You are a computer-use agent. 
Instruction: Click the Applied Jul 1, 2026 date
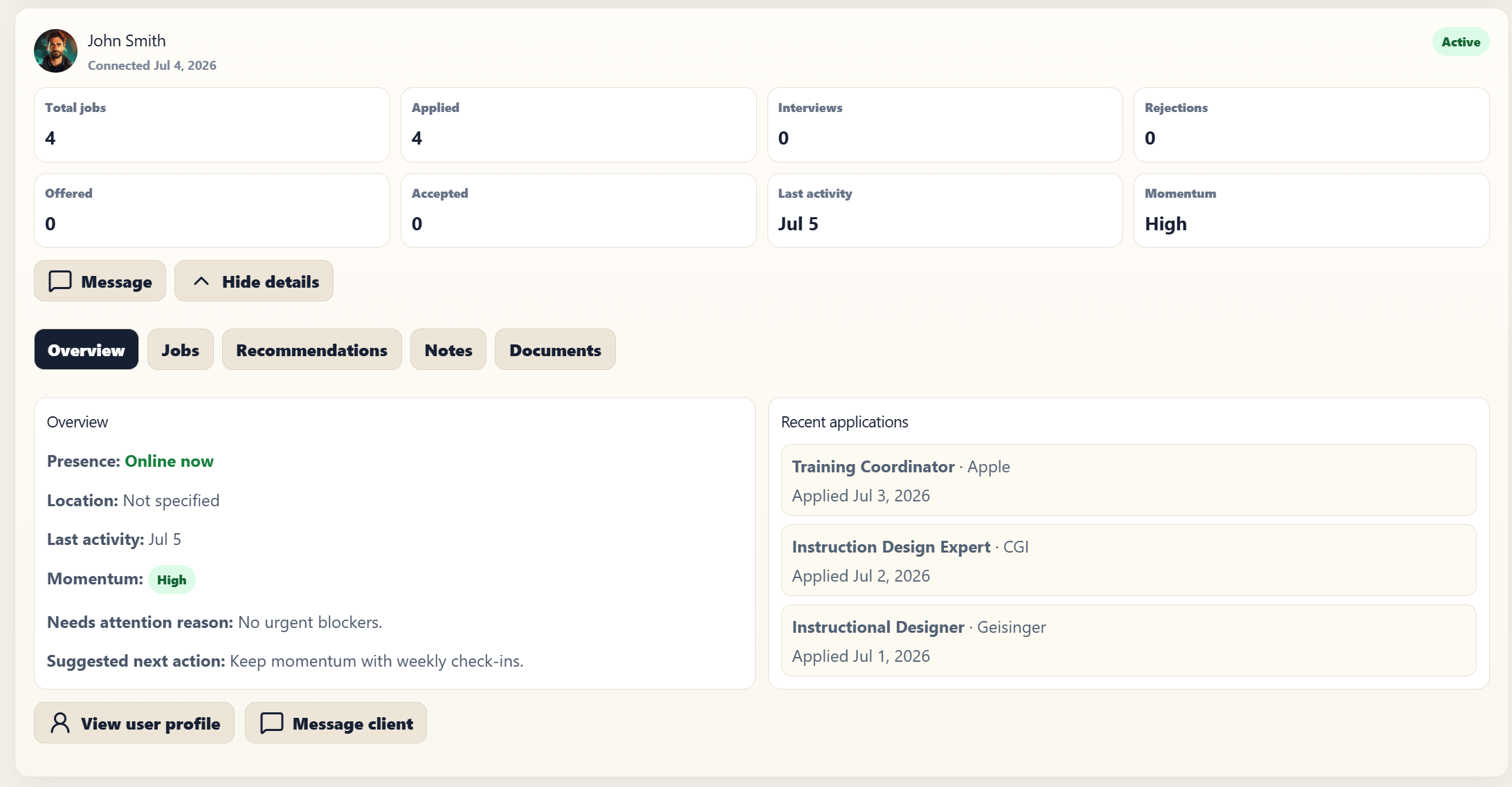coord(861,656)
